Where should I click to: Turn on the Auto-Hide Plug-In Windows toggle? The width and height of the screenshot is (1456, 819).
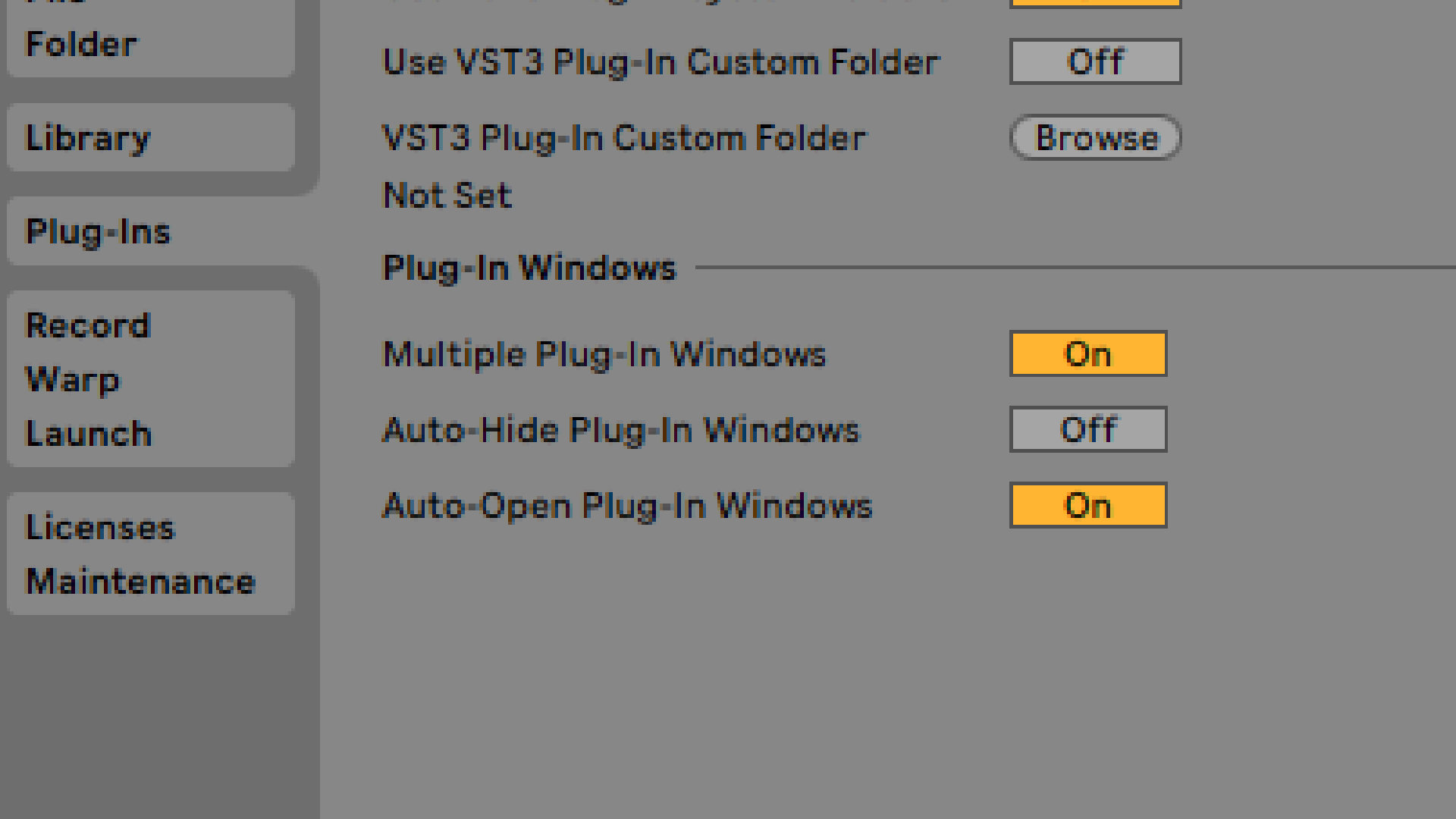(1087, 430)
